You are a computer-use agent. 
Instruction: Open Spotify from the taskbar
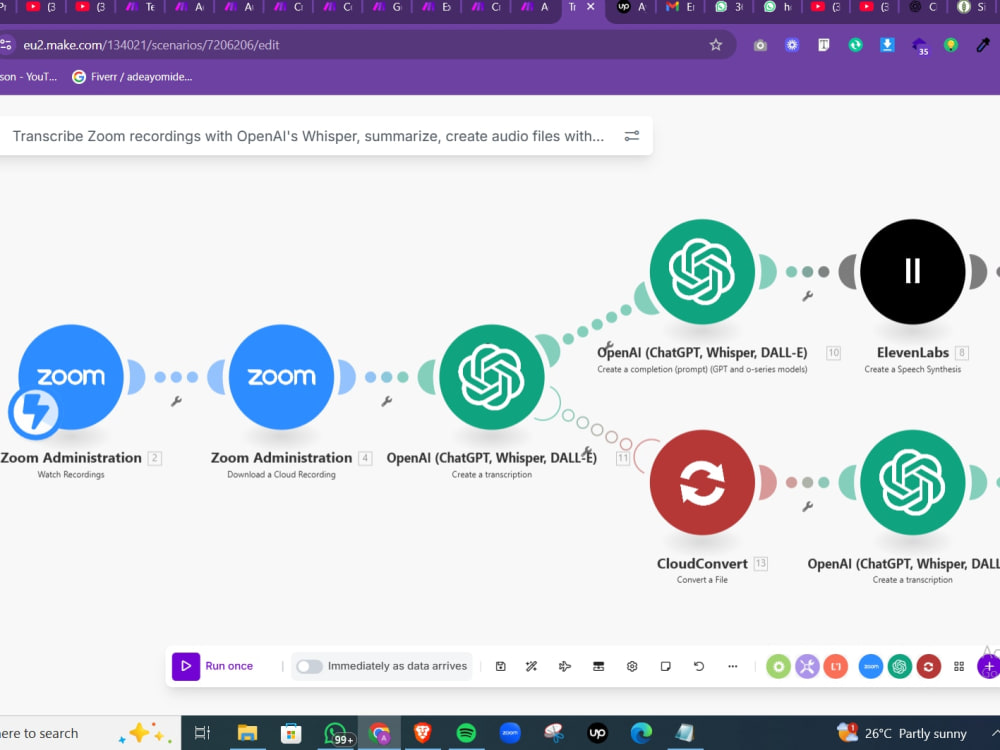point(466,733)
